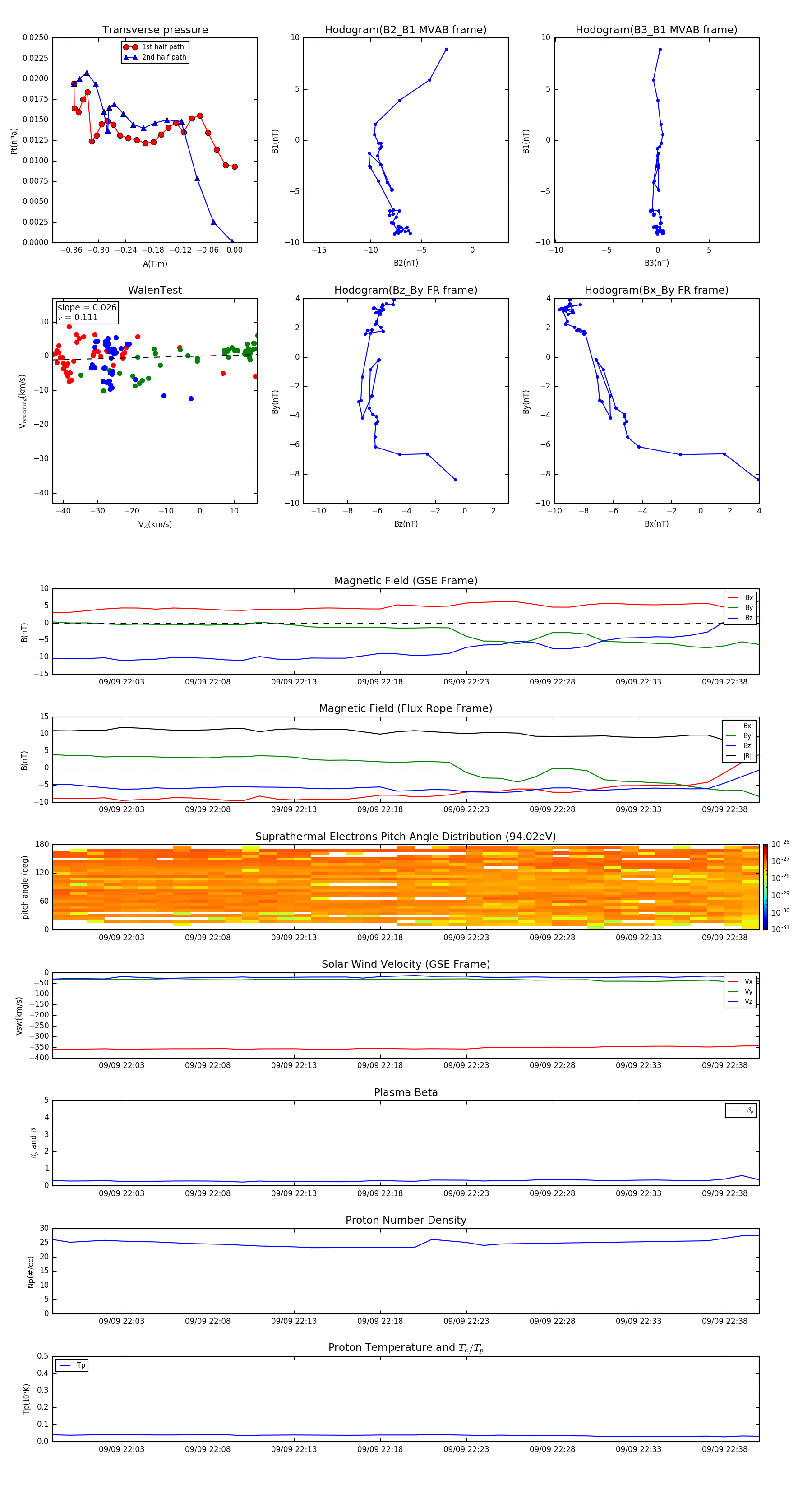Click pitch angle colorbar scale

tap(765, 887)
